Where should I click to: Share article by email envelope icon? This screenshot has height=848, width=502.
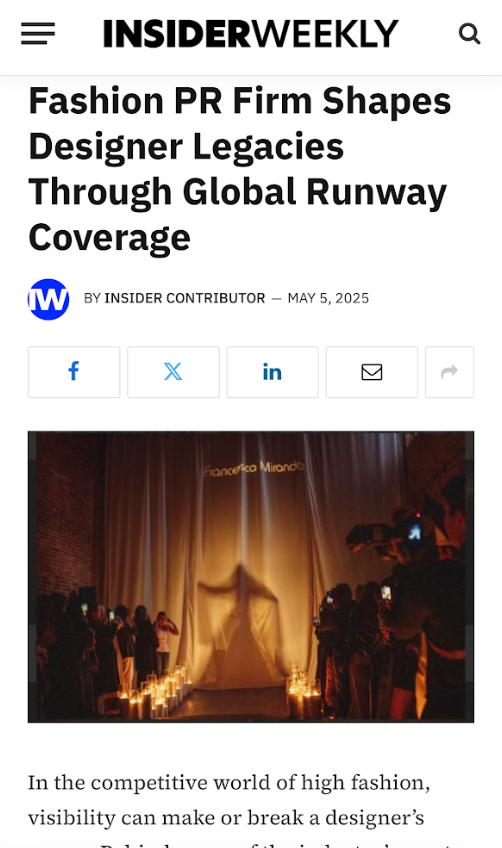coord(372,372)
